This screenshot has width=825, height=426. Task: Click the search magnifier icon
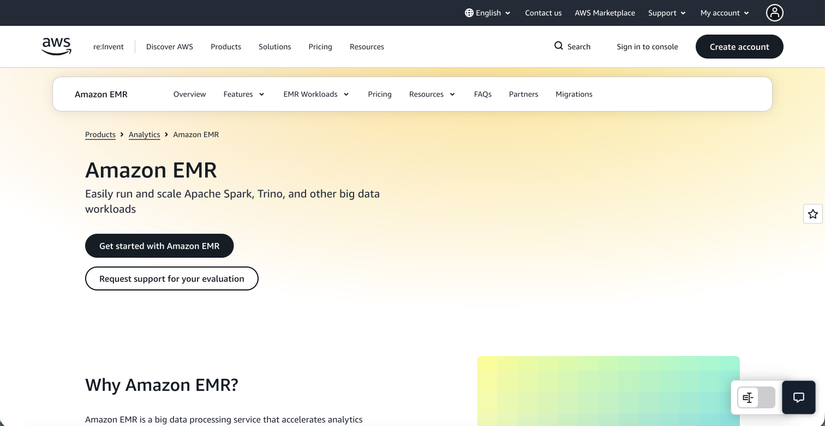558,46
